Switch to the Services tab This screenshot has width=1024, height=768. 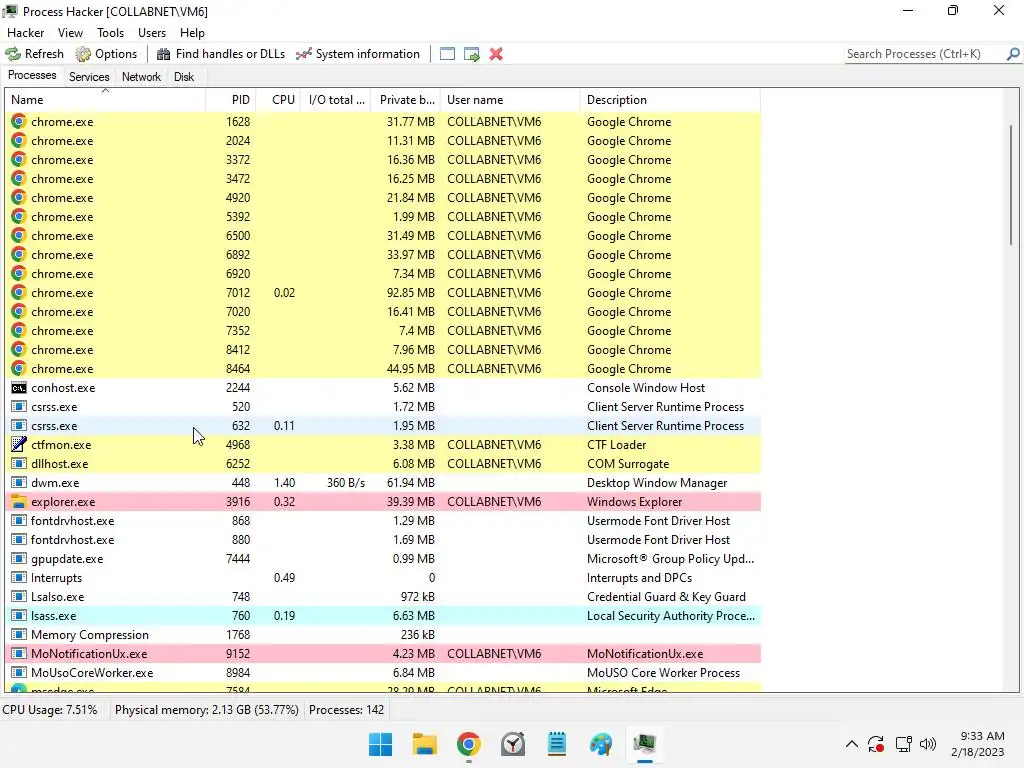pyautogui.click(x=89, y=76)
